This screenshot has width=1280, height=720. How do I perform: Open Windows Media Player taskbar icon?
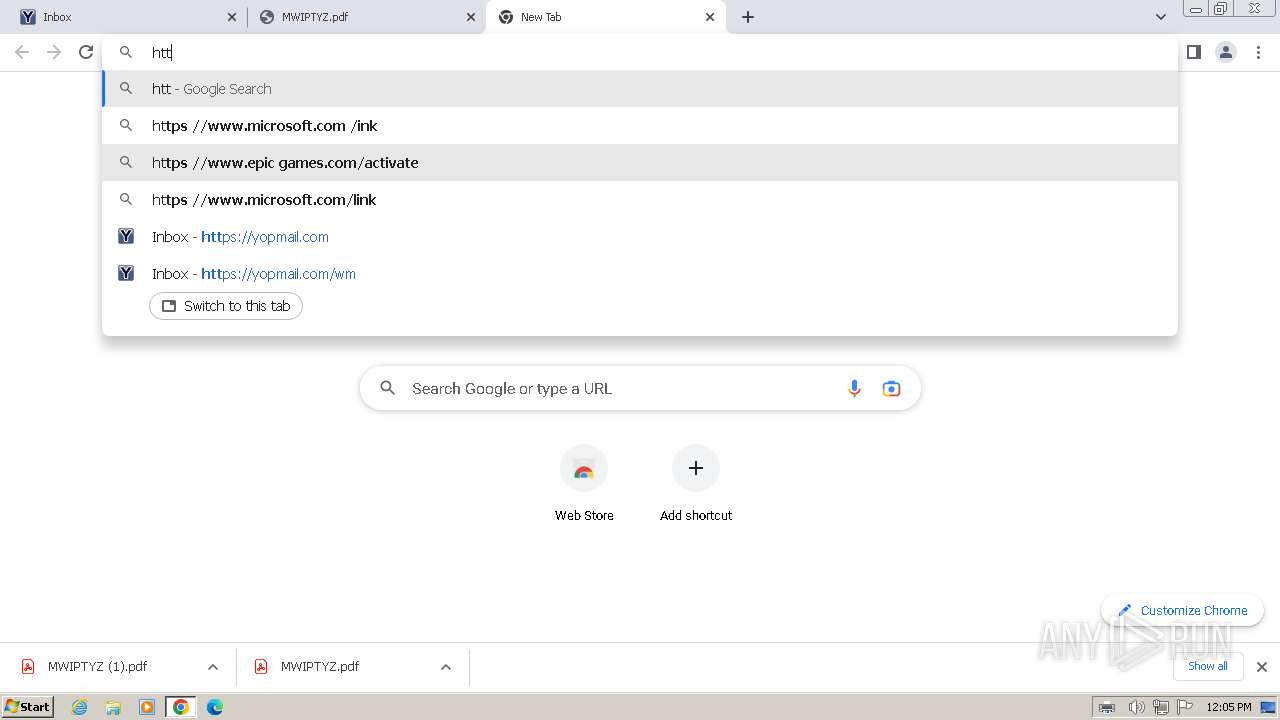tap(147, 707)
